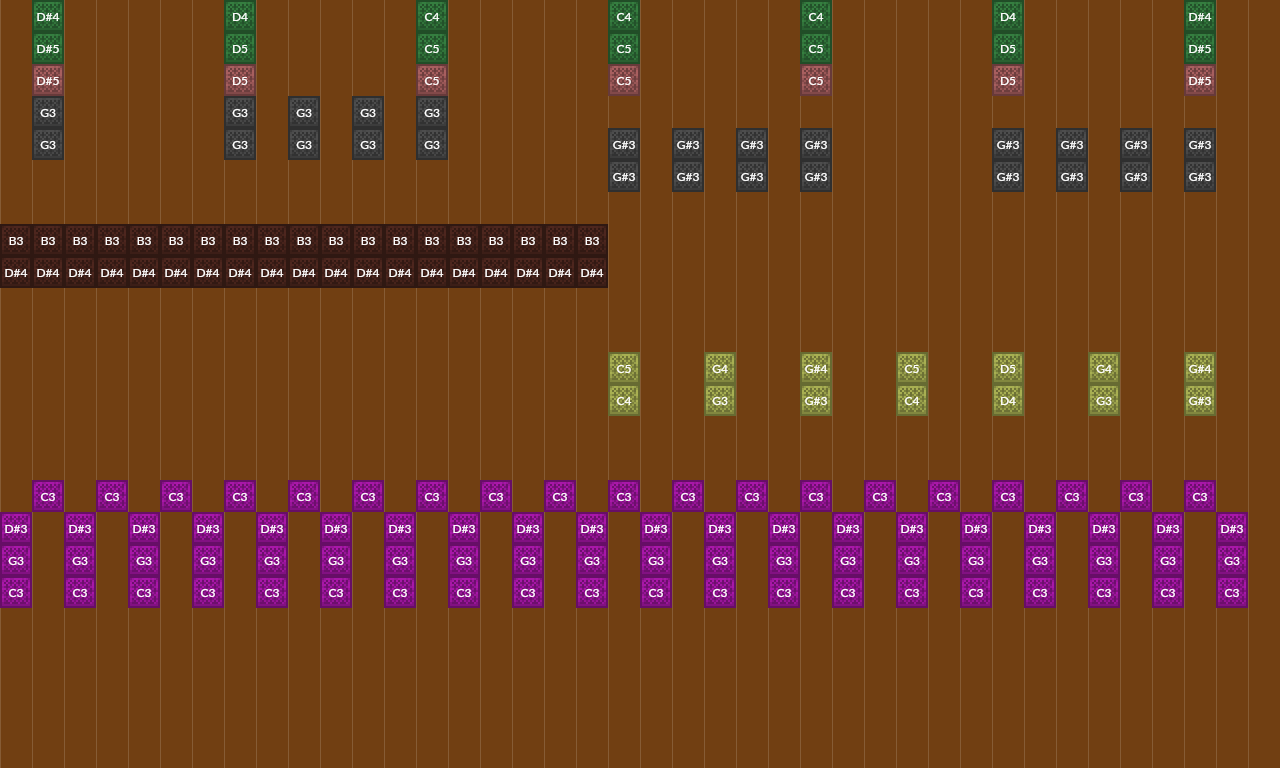Click the leftmost green D5 note block
This screenshot has width=1280, height=768.
pyautogui.click(x=240, y=49)
